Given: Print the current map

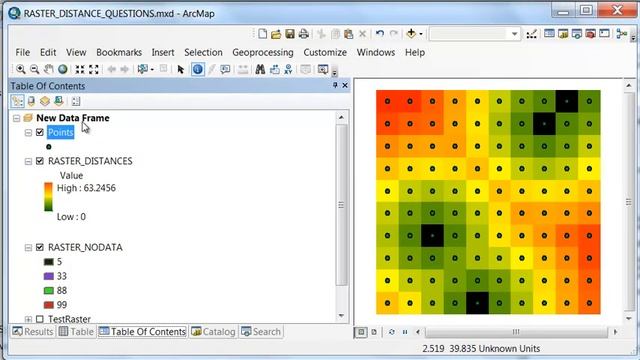Looking at the screenshot, I should pos(303,34).
